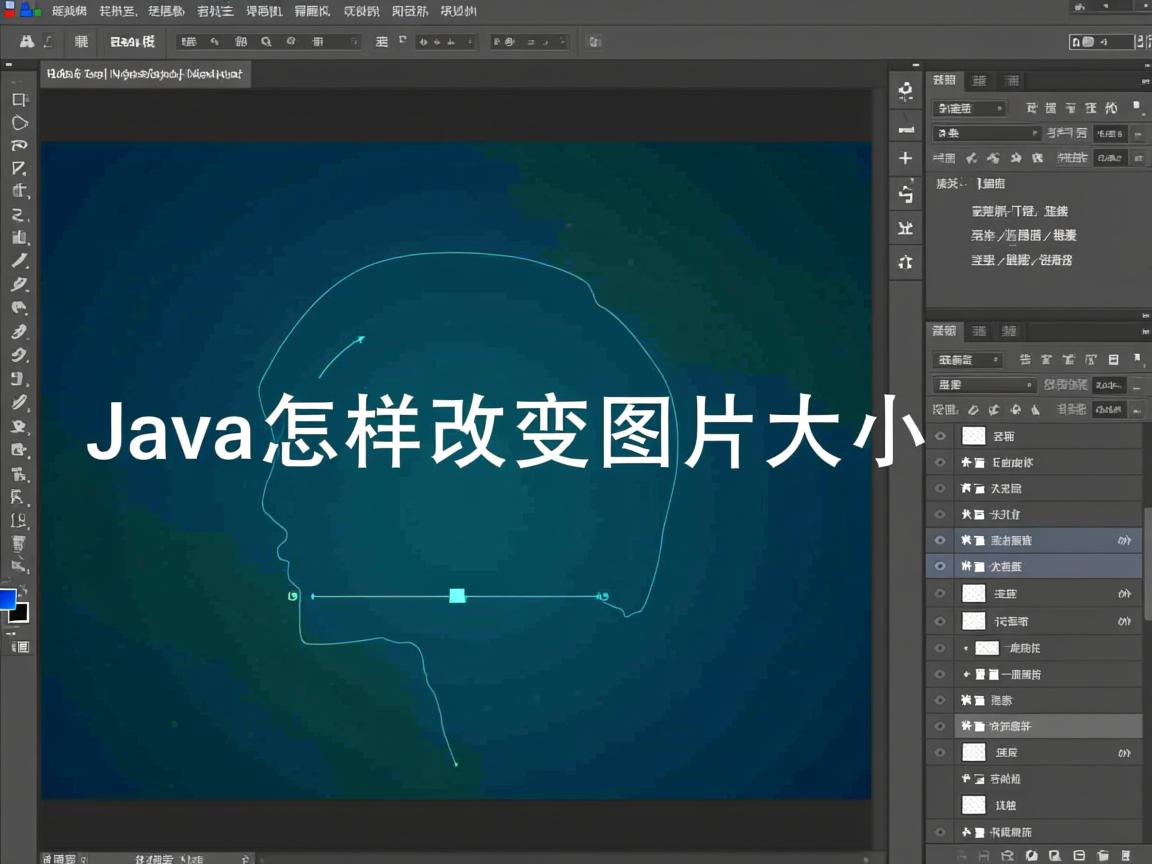Select the Hand tool on the right panel strip
The height and width of the screenshot is (864, 1152).
click(x=905, y=130)
